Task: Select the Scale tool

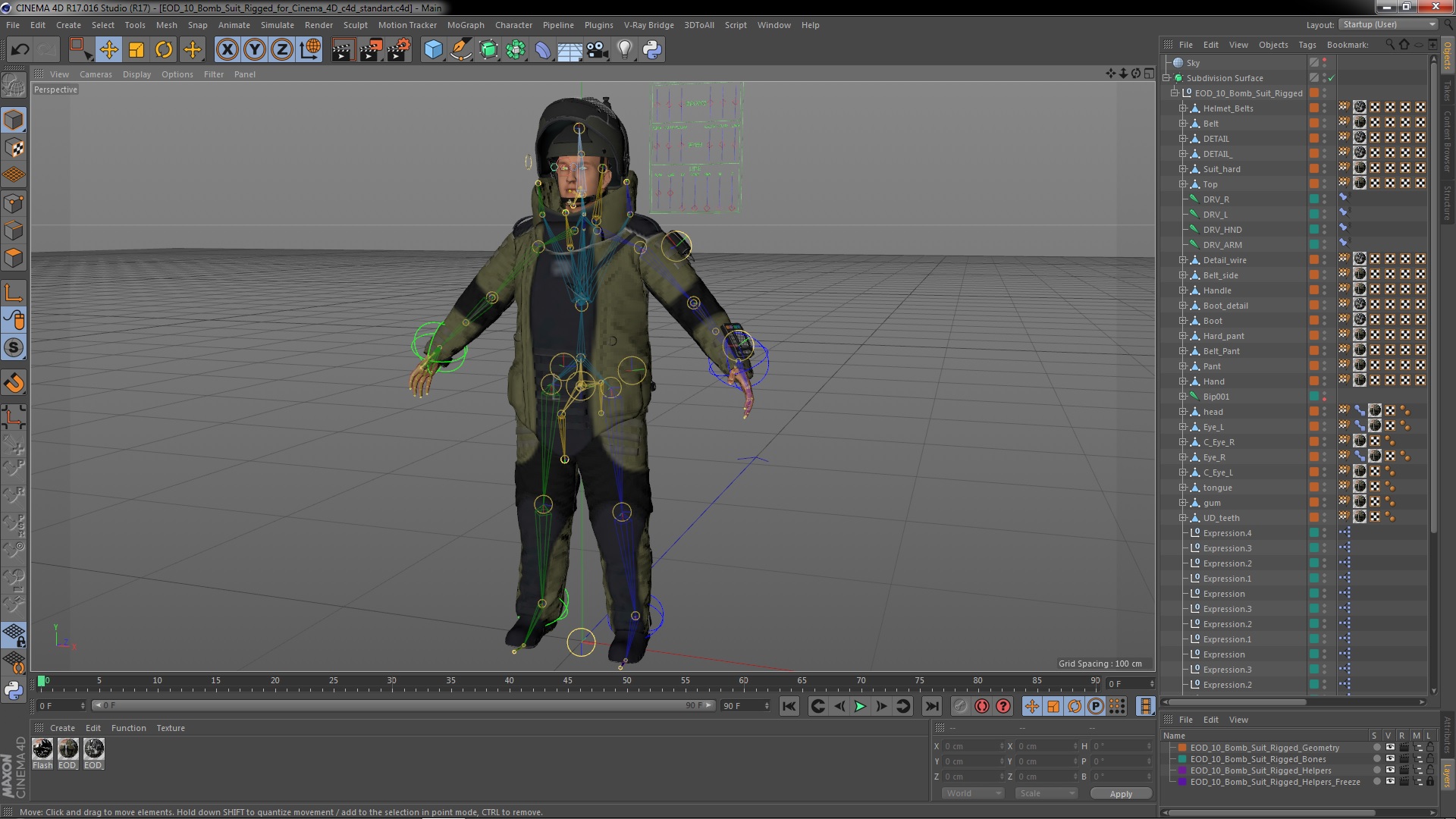Action: (136, 50)
